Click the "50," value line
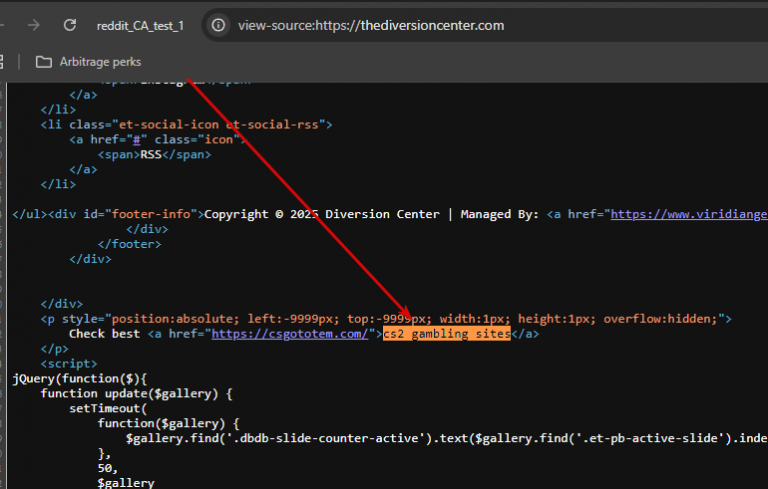 point(108,468)
